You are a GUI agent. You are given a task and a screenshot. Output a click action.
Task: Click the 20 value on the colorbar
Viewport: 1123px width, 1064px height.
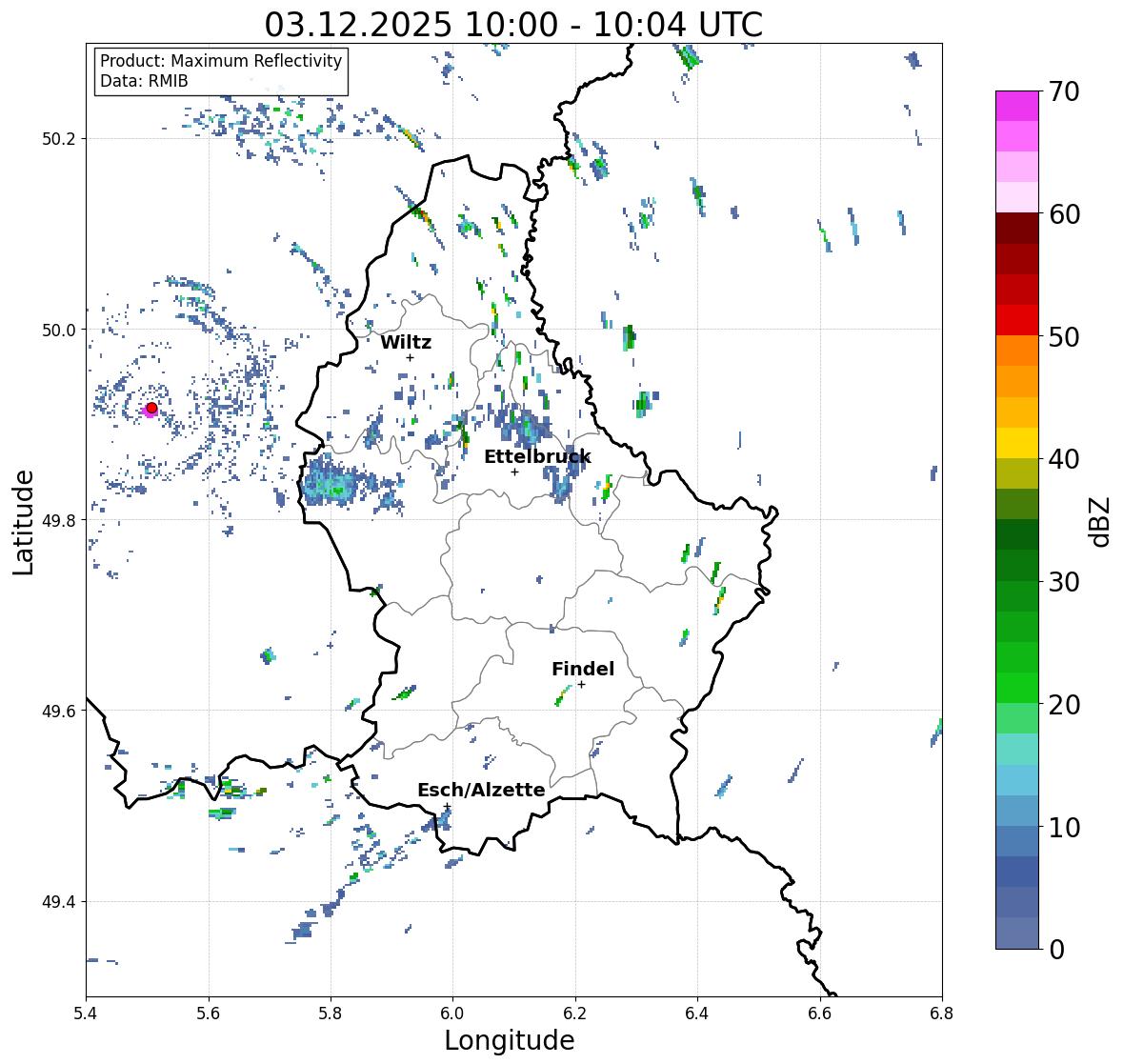point(1064,705)
